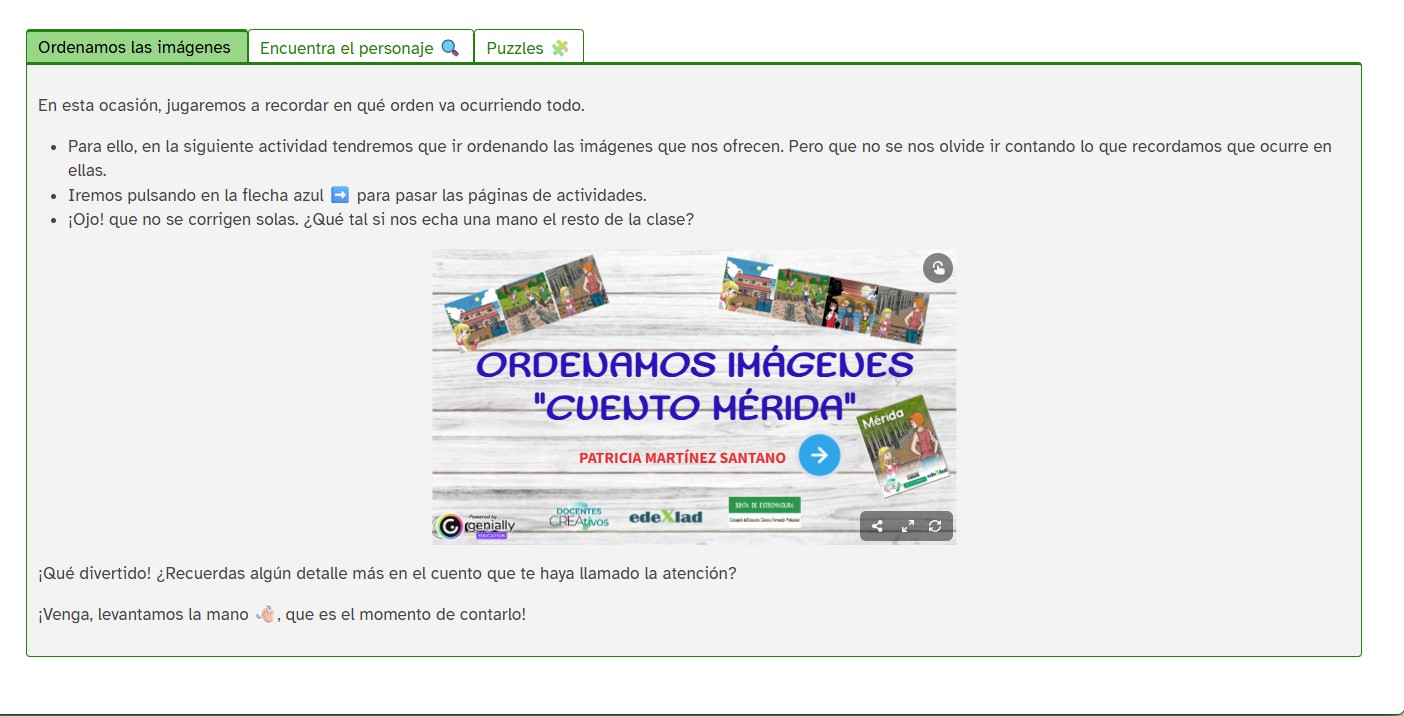Reload the Genially presentation
Image resolution: width=1404 pixels, height=716 pixels.
[935, 526]
